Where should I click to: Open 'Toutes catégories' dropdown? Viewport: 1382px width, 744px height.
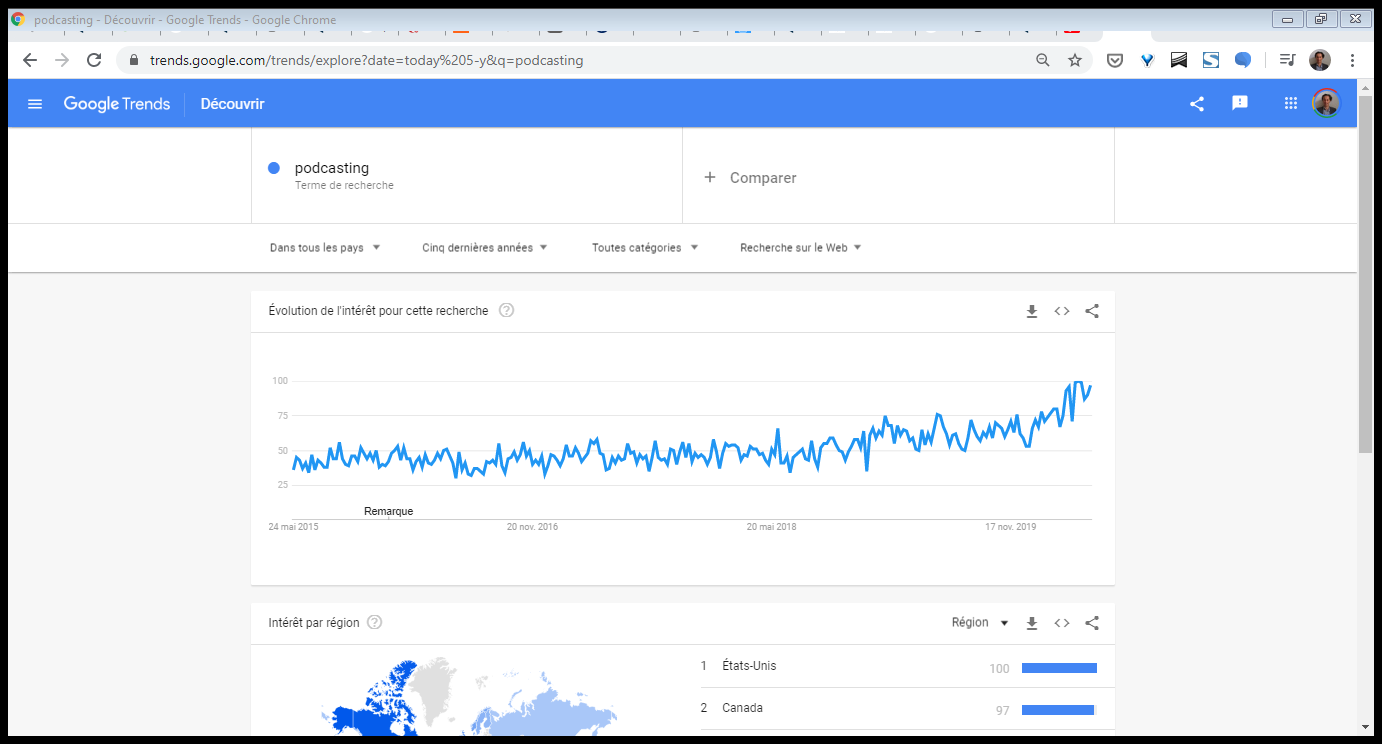645,247
